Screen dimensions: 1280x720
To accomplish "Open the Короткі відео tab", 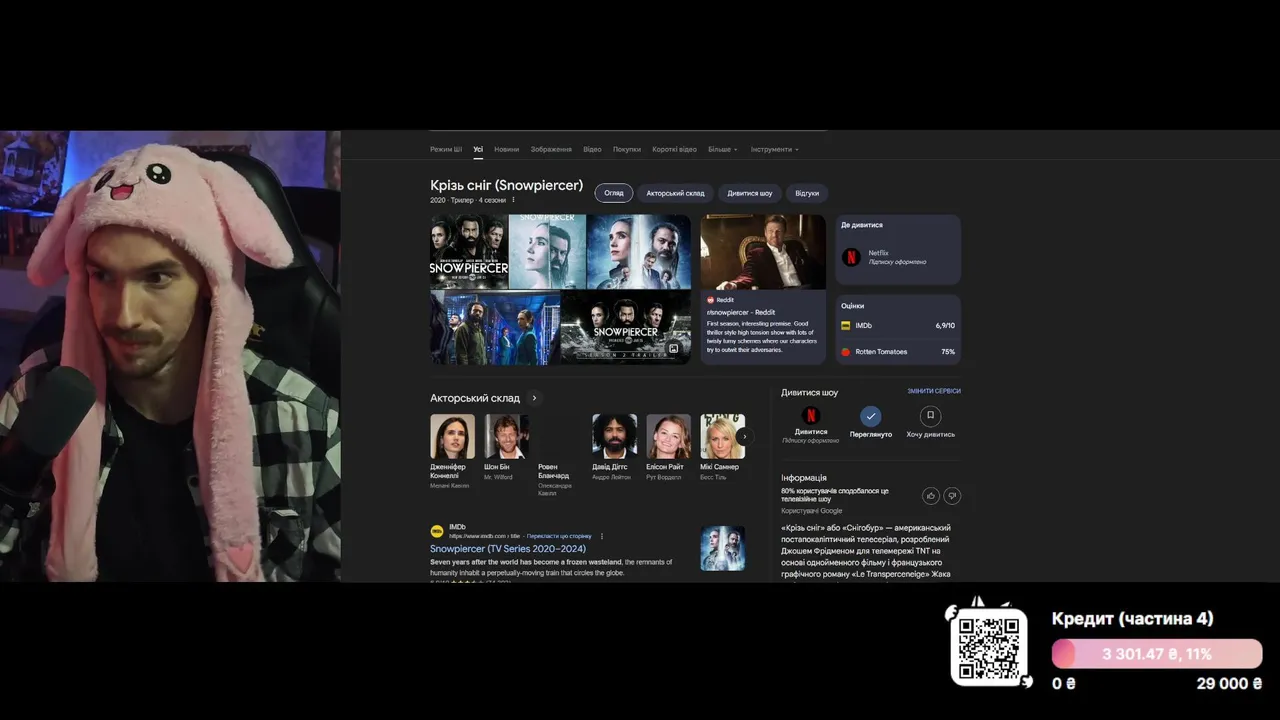I will (x=674, y=149).
